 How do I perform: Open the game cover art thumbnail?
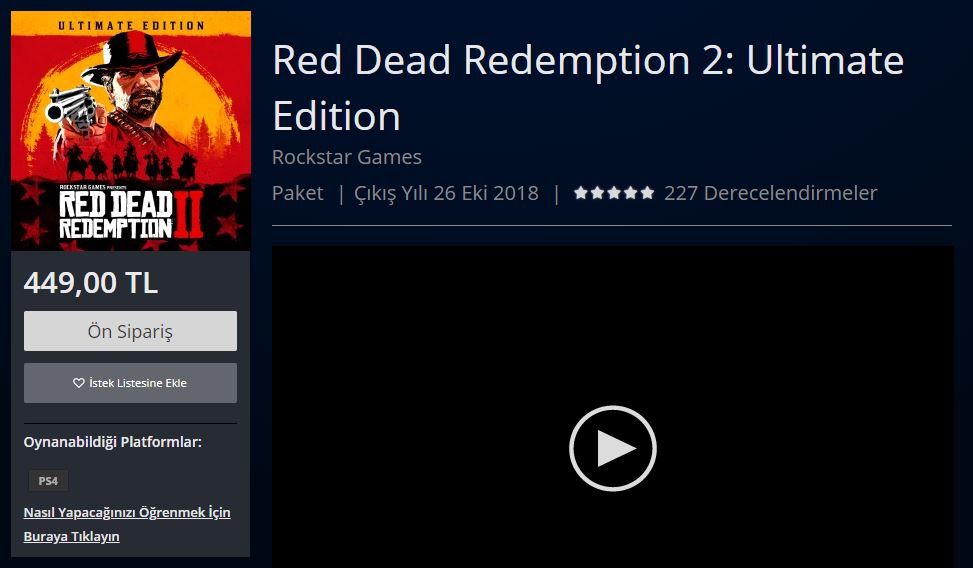pos(131,131)
